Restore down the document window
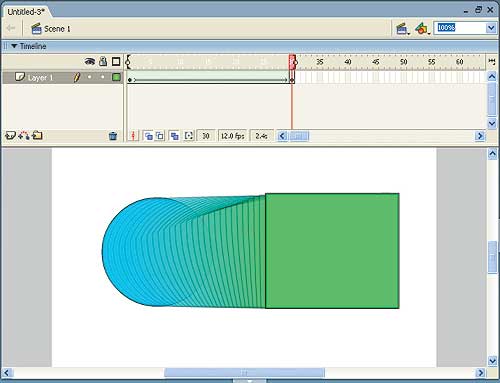This screenshot has height=383, width=500. (x=478, y=10)
